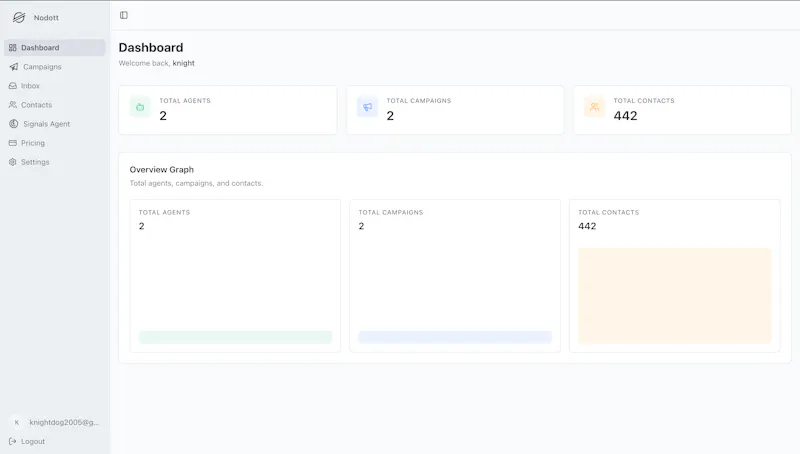Click the Signals Agent icon
Viewport: 800px width, 454px height.
[14, 123]
